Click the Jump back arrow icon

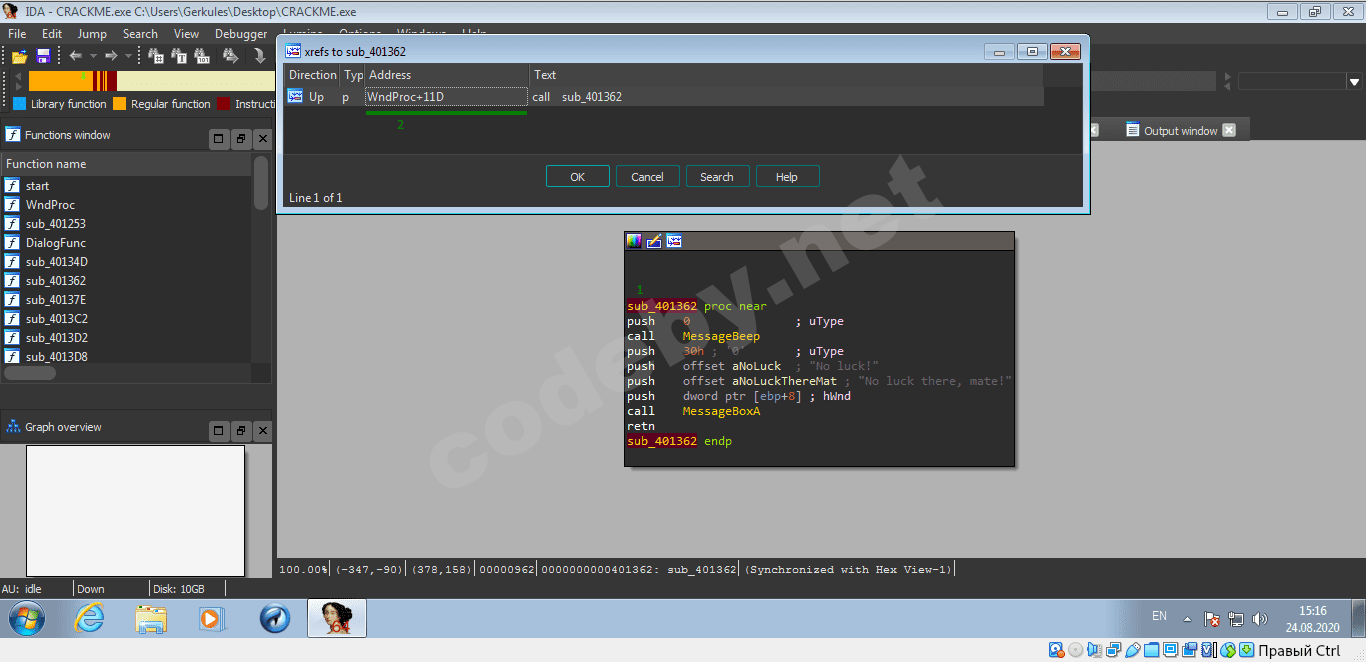75,56
